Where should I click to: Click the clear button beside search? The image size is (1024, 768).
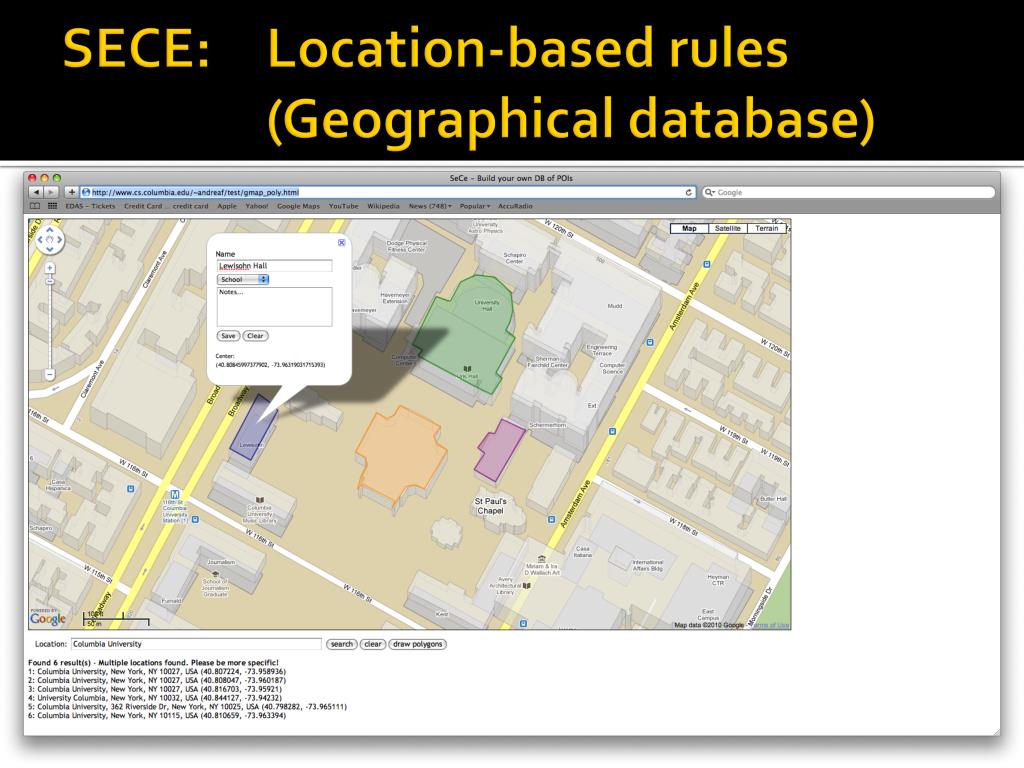pos(373,645)
